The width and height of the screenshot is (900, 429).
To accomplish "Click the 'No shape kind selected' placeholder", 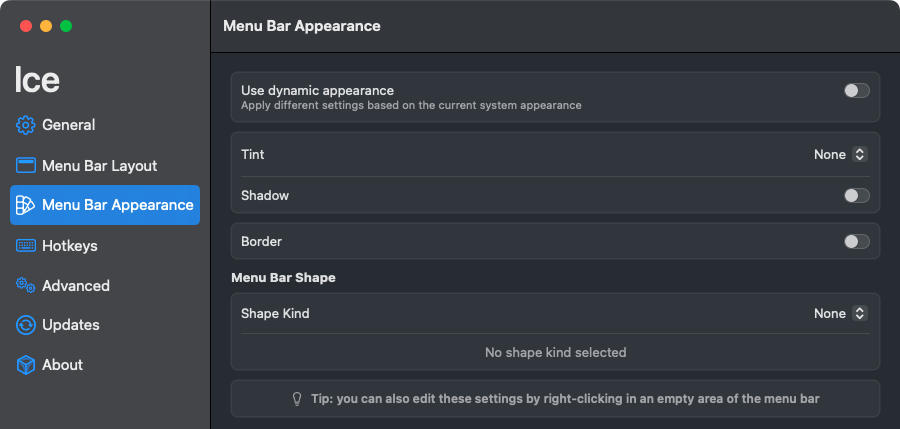I will pyautogui.click(x=555, y=352).
